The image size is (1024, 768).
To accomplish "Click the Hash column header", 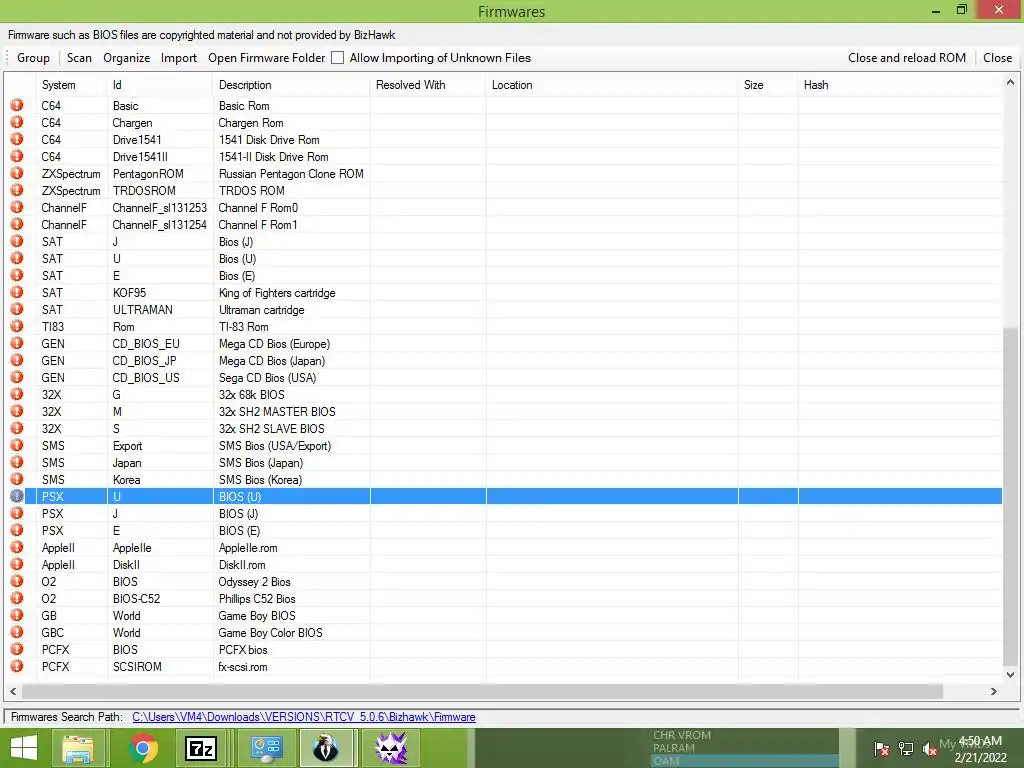I will pos(899,85).
